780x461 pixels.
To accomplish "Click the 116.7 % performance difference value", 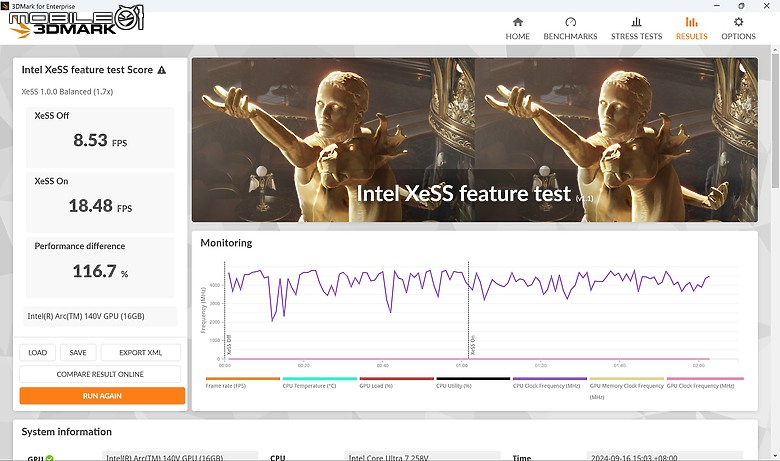I will click(x=100, y=271).
